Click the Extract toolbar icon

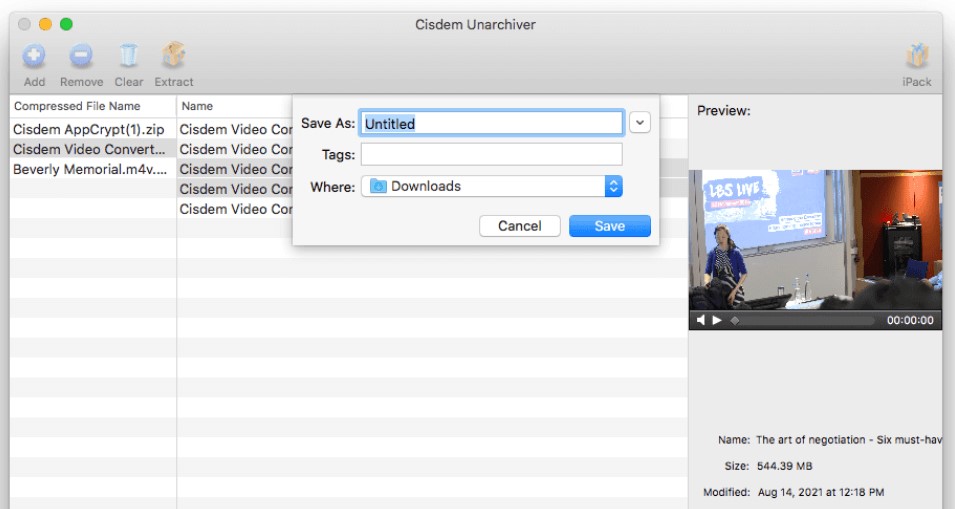pos(174,55)
